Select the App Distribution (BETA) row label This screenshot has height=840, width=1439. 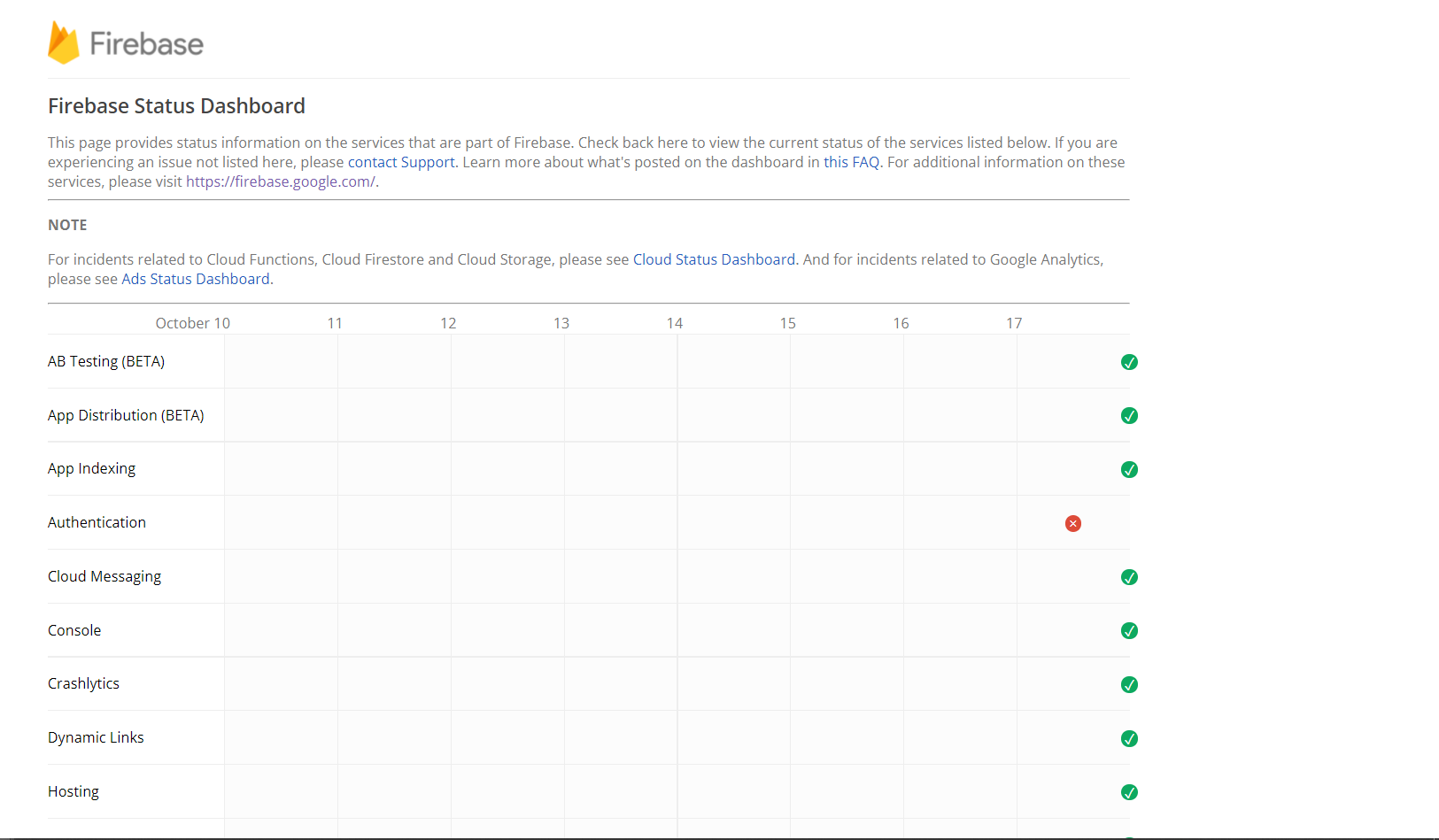click(126, 415)
